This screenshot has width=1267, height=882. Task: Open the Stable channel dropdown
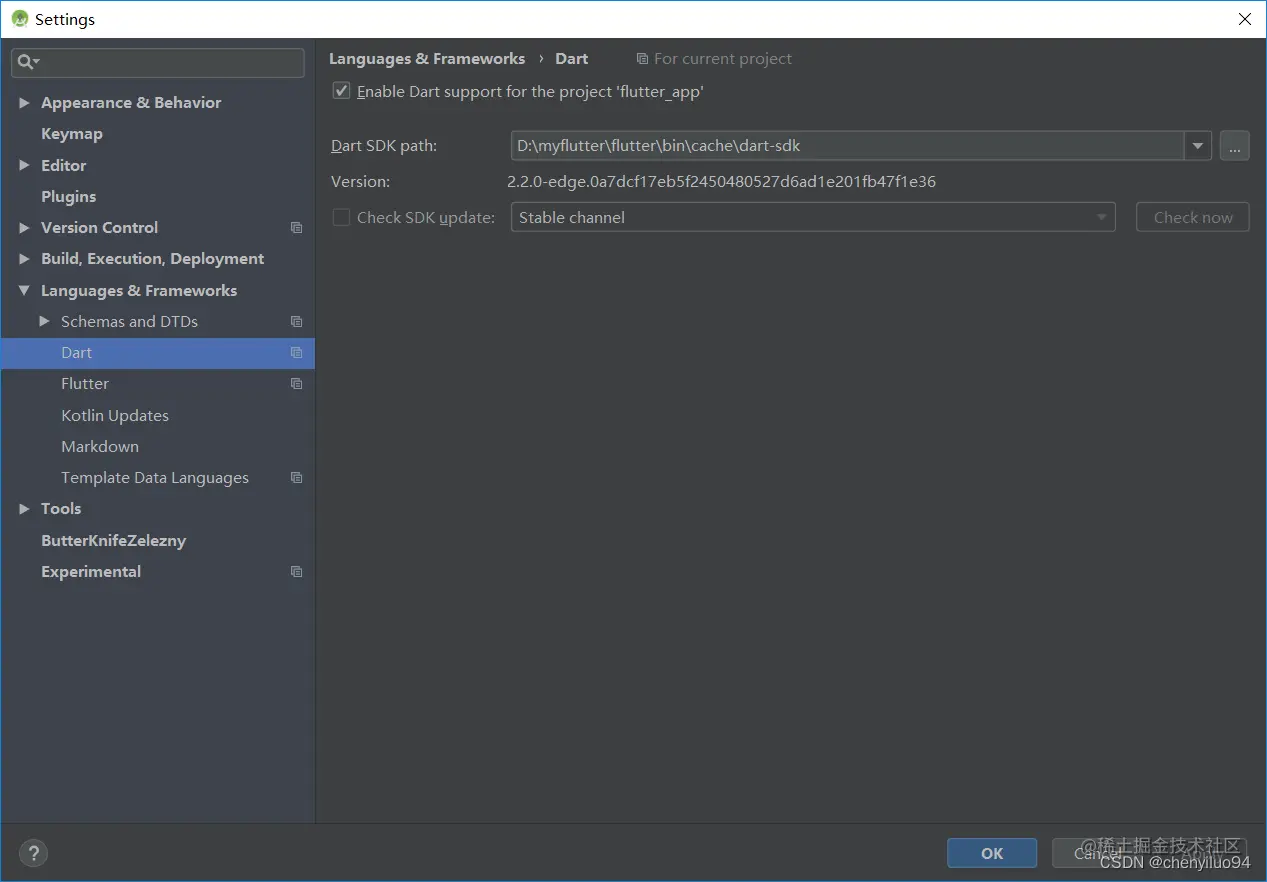click(x=813, y=217)
